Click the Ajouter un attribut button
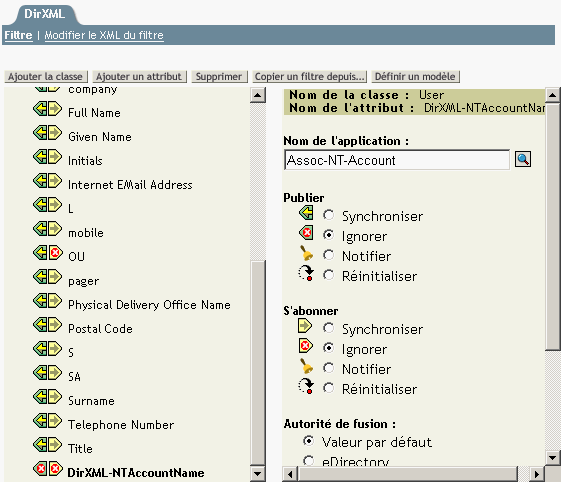561x482 pixels. (x=139, y=77)
